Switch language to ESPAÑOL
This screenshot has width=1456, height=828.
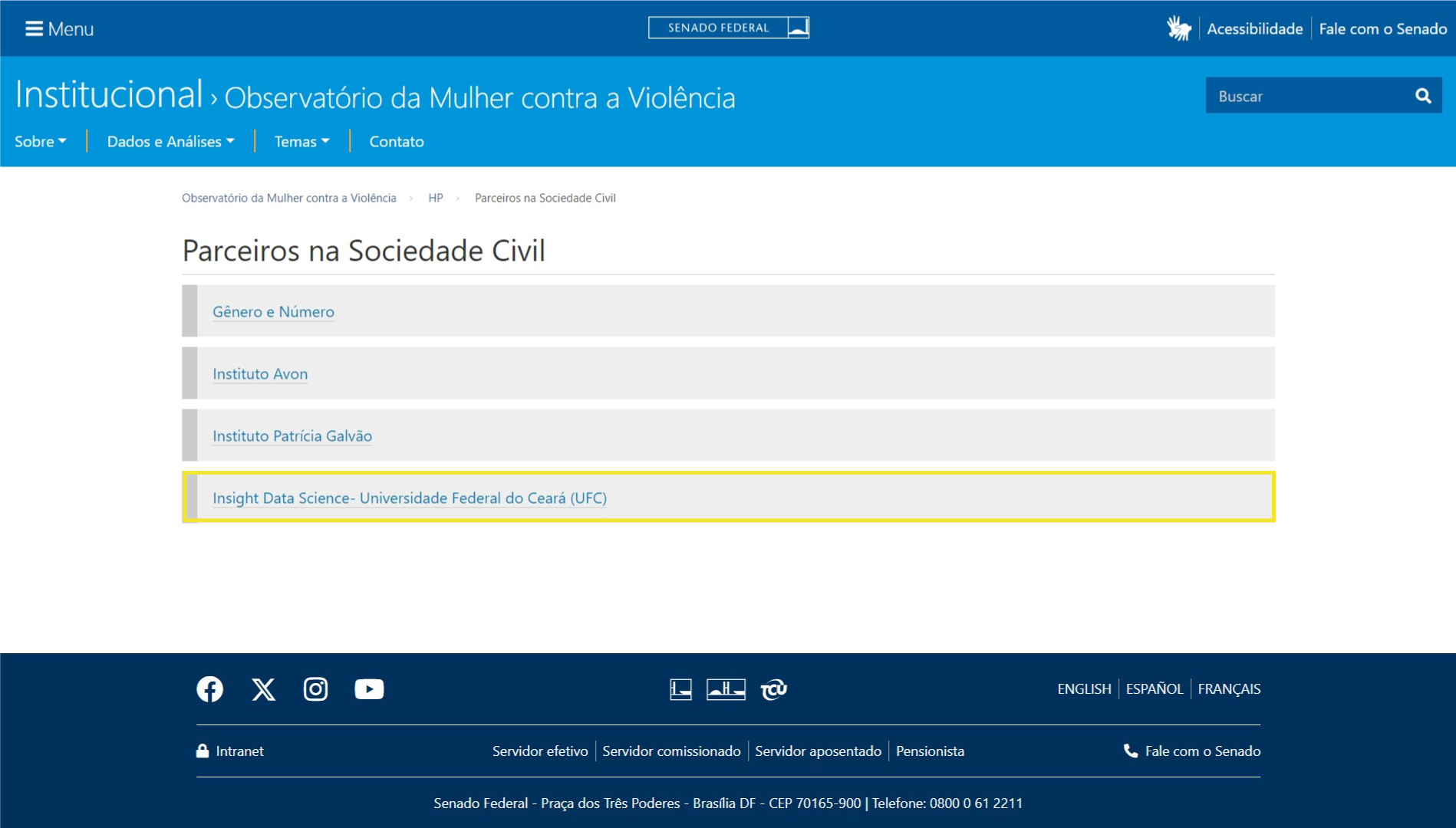(x=1155, y=688)
